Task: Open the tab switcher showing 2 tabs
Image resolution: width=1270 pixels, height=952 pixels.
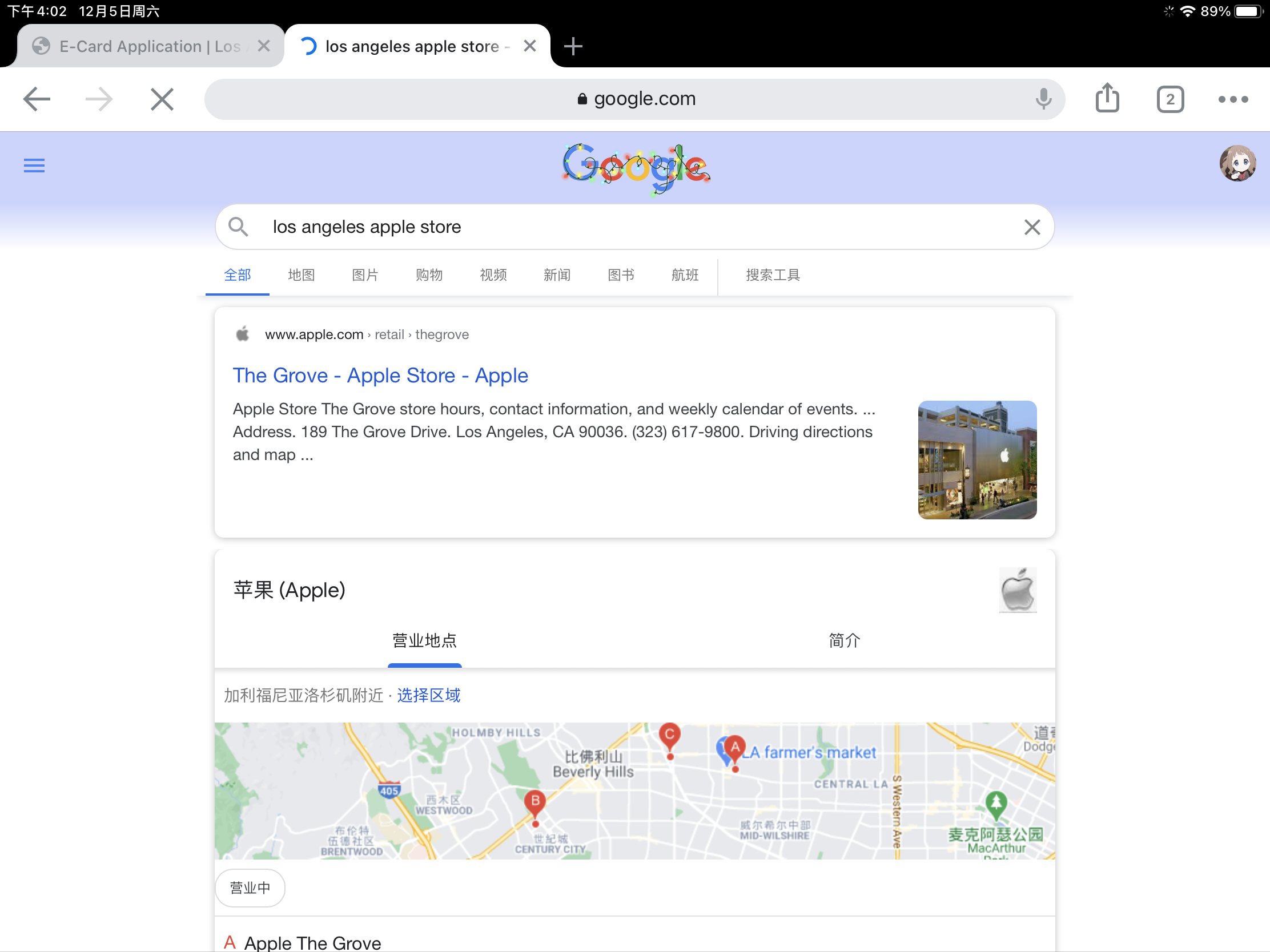Action: [x=1170, y=99]
